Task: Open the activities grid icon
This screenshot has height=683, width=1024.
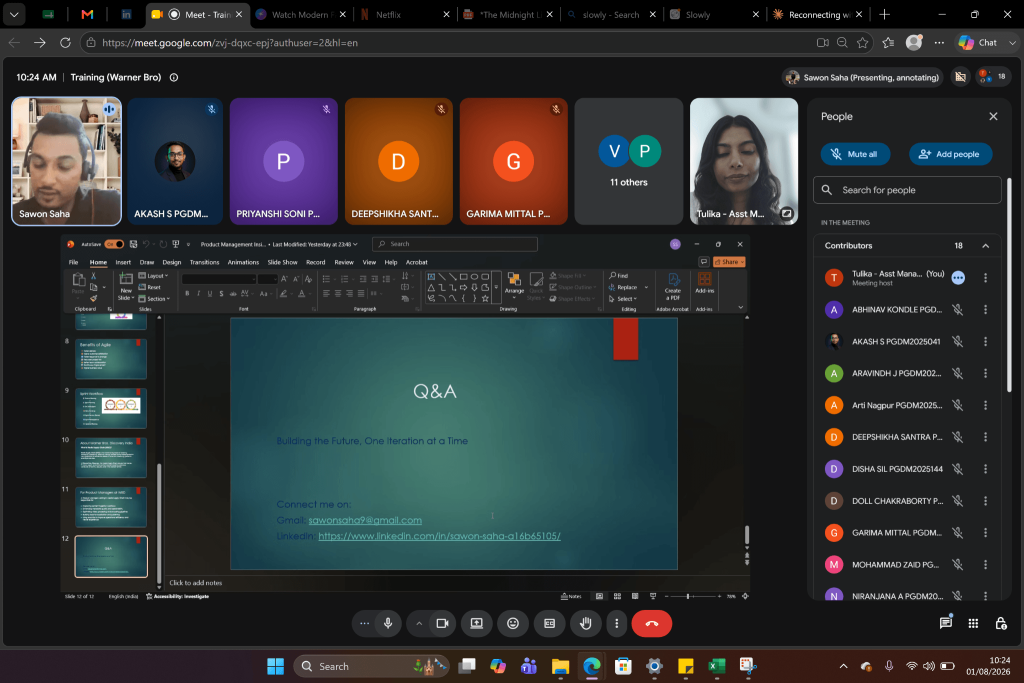Action: point(973,624)
